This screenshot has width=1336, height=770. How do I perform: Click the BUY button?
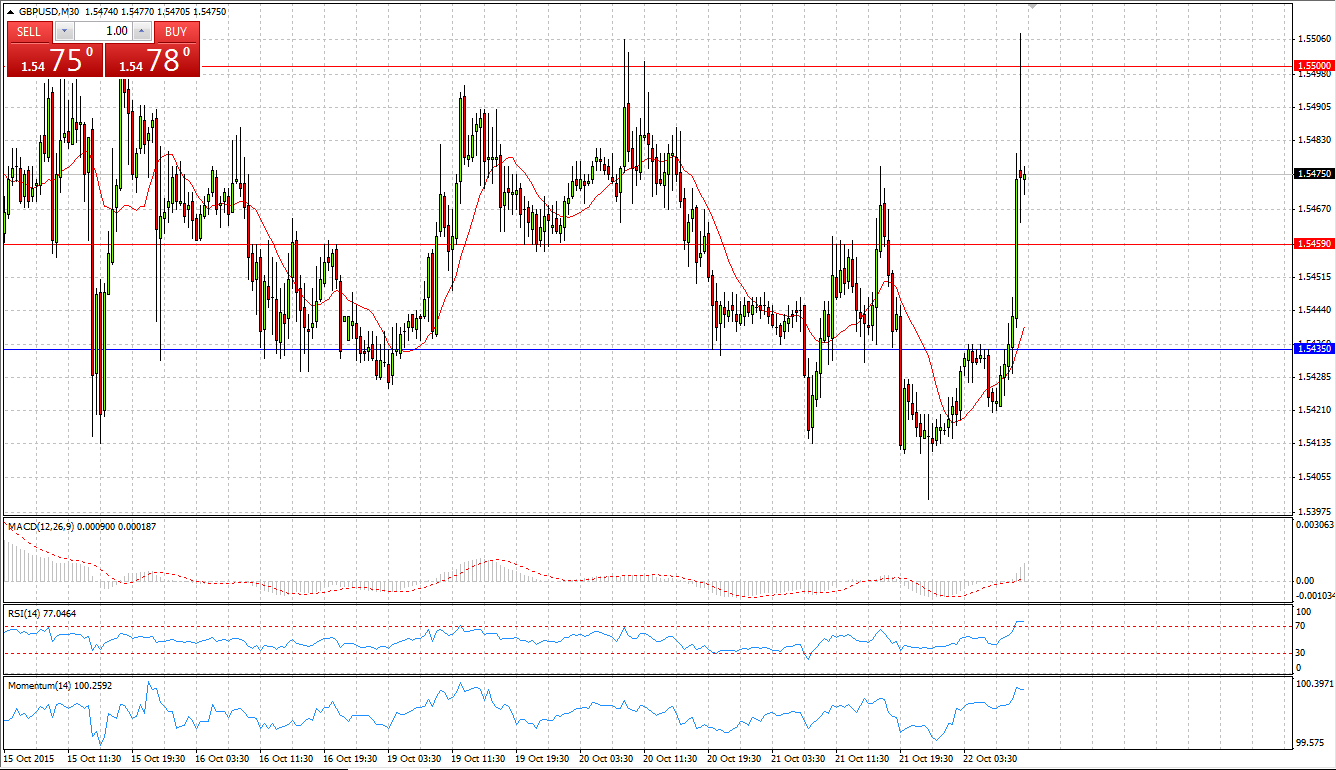click(176, 31)
